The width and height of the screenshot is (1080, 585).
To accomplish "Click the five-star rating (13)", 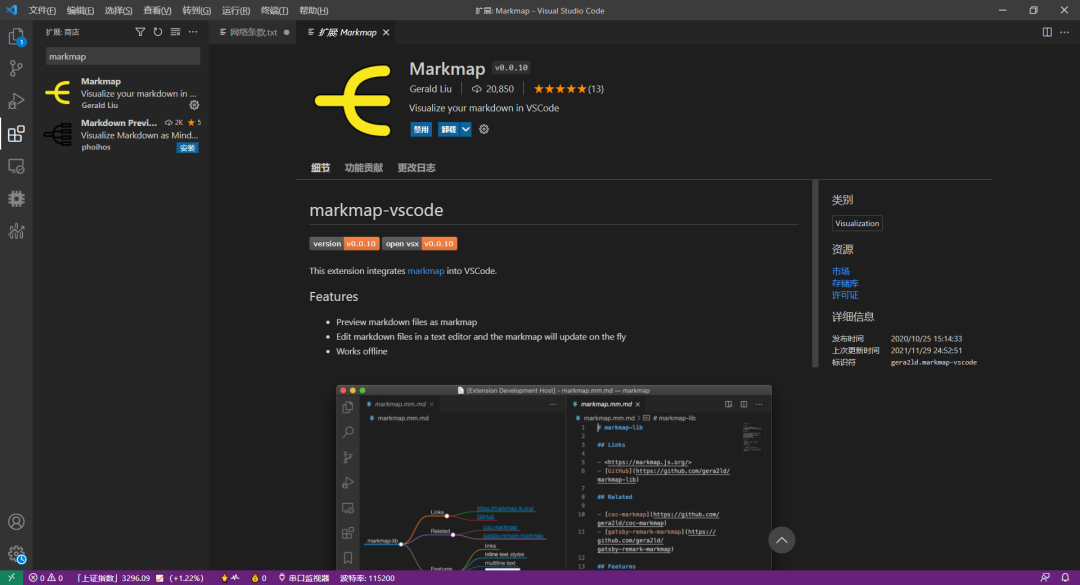I will (x=568, y=89).
